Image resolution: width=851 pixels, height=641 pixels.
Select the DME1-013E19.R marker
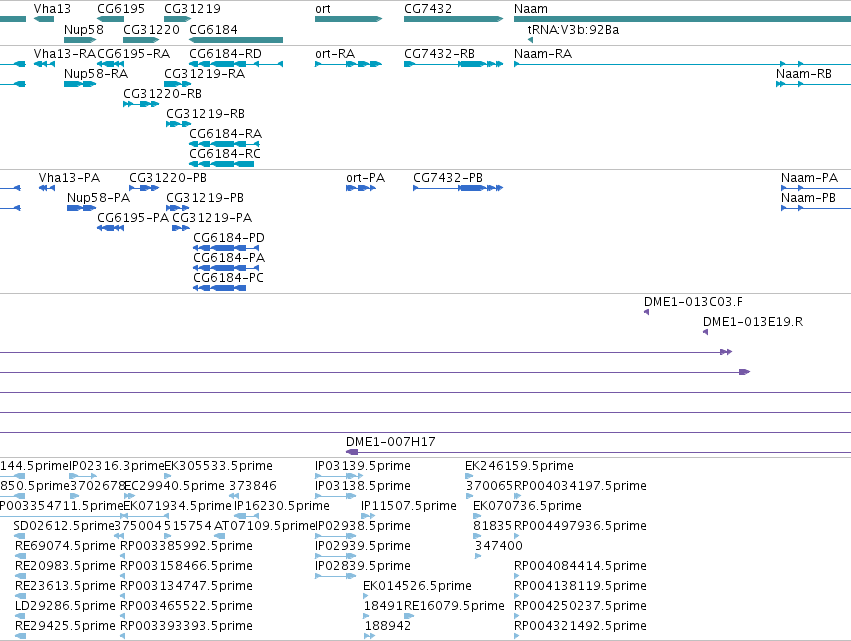[x=706, y=332]
